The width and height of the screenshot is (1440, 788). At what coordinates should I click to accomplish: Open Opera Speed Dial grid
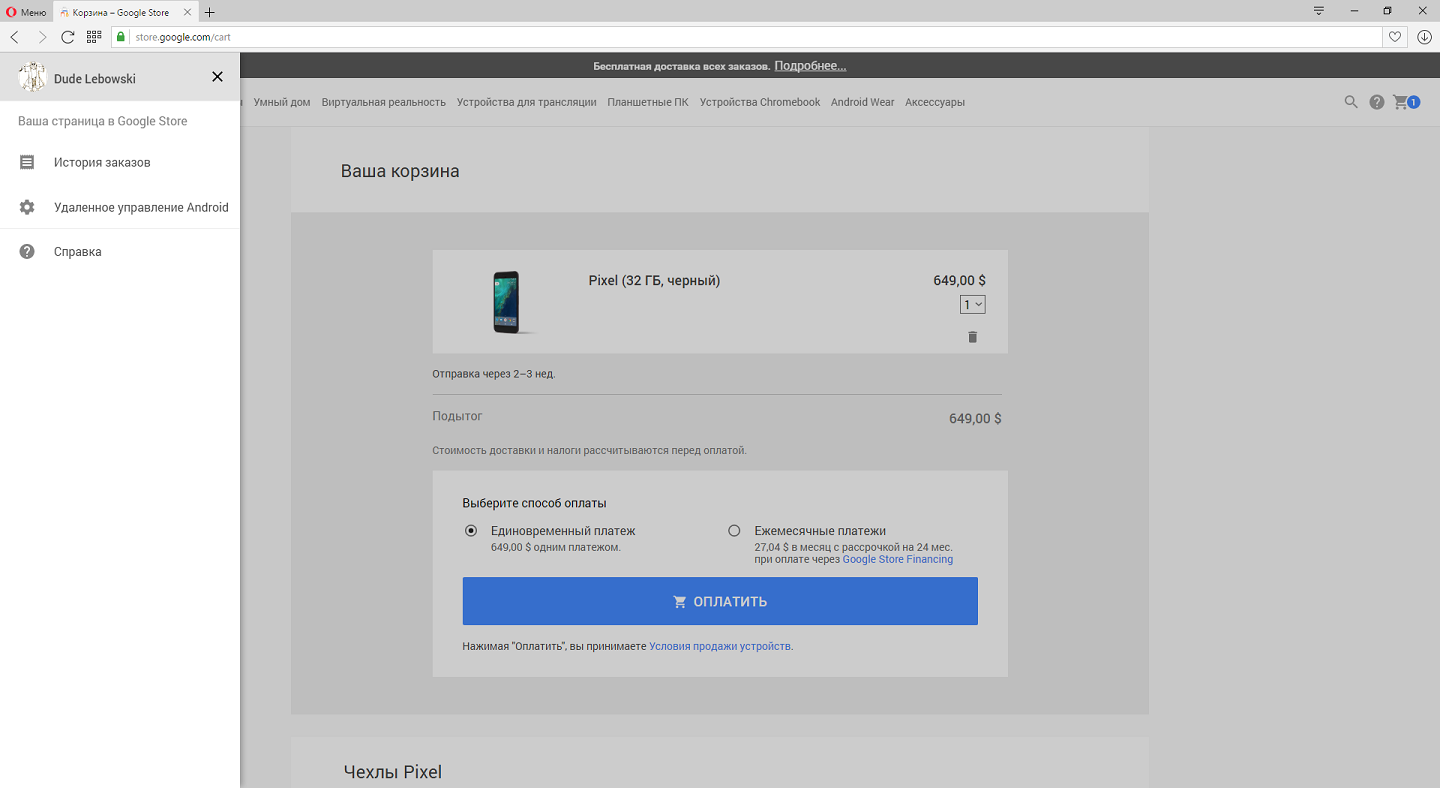point(94,37)
